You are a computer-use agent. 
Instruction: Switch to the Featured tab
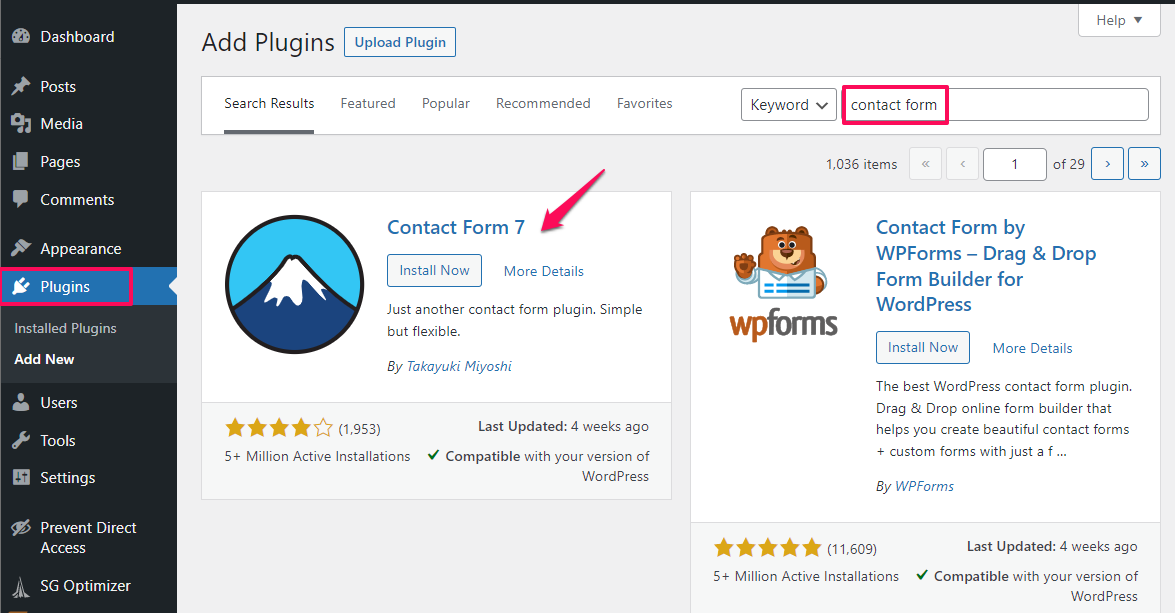point(368,103)
